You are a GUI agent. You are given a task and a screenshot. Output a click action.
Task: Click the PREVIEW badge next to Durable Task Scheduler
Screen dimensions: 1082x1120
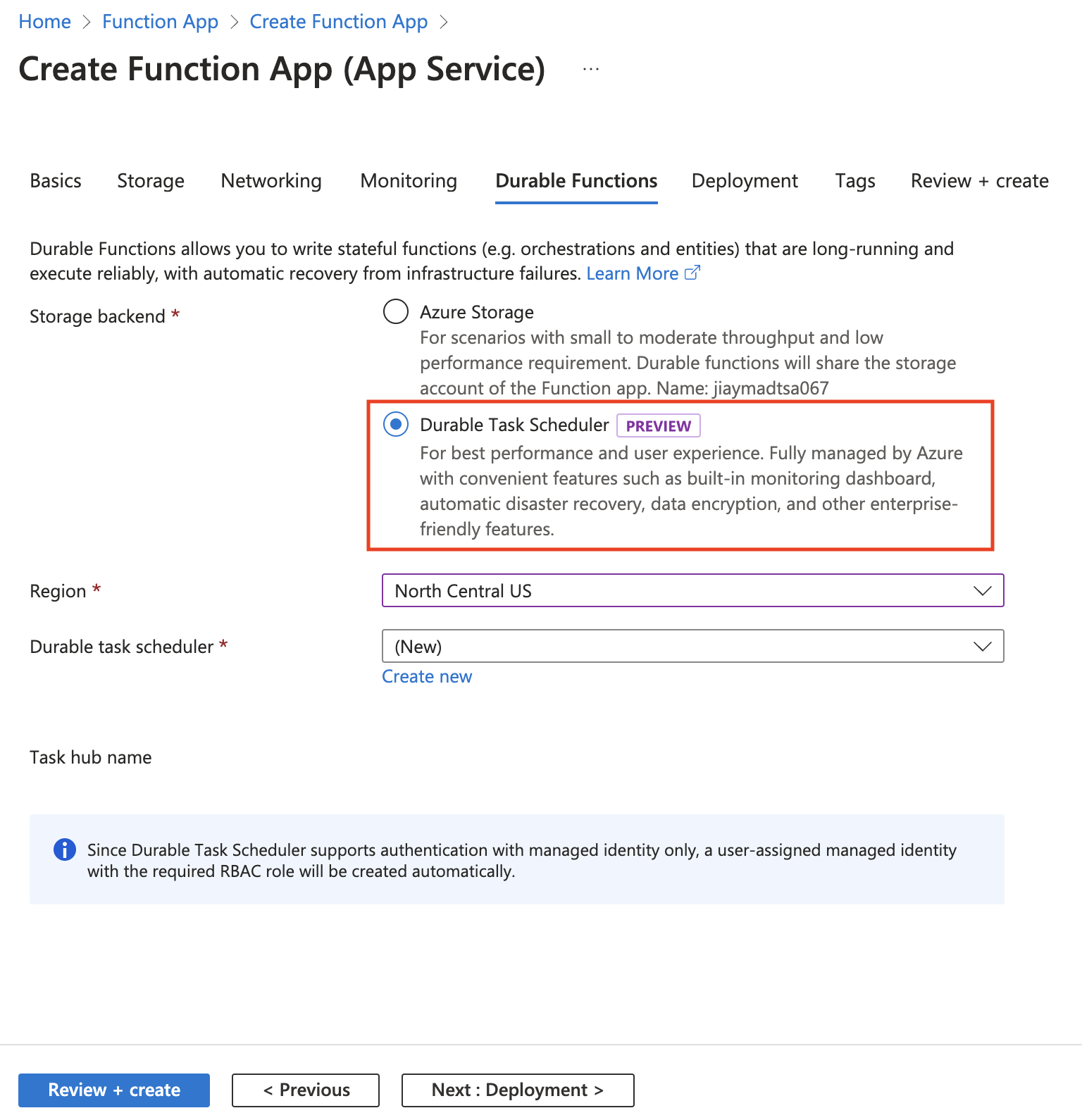[x=658, y=425]
